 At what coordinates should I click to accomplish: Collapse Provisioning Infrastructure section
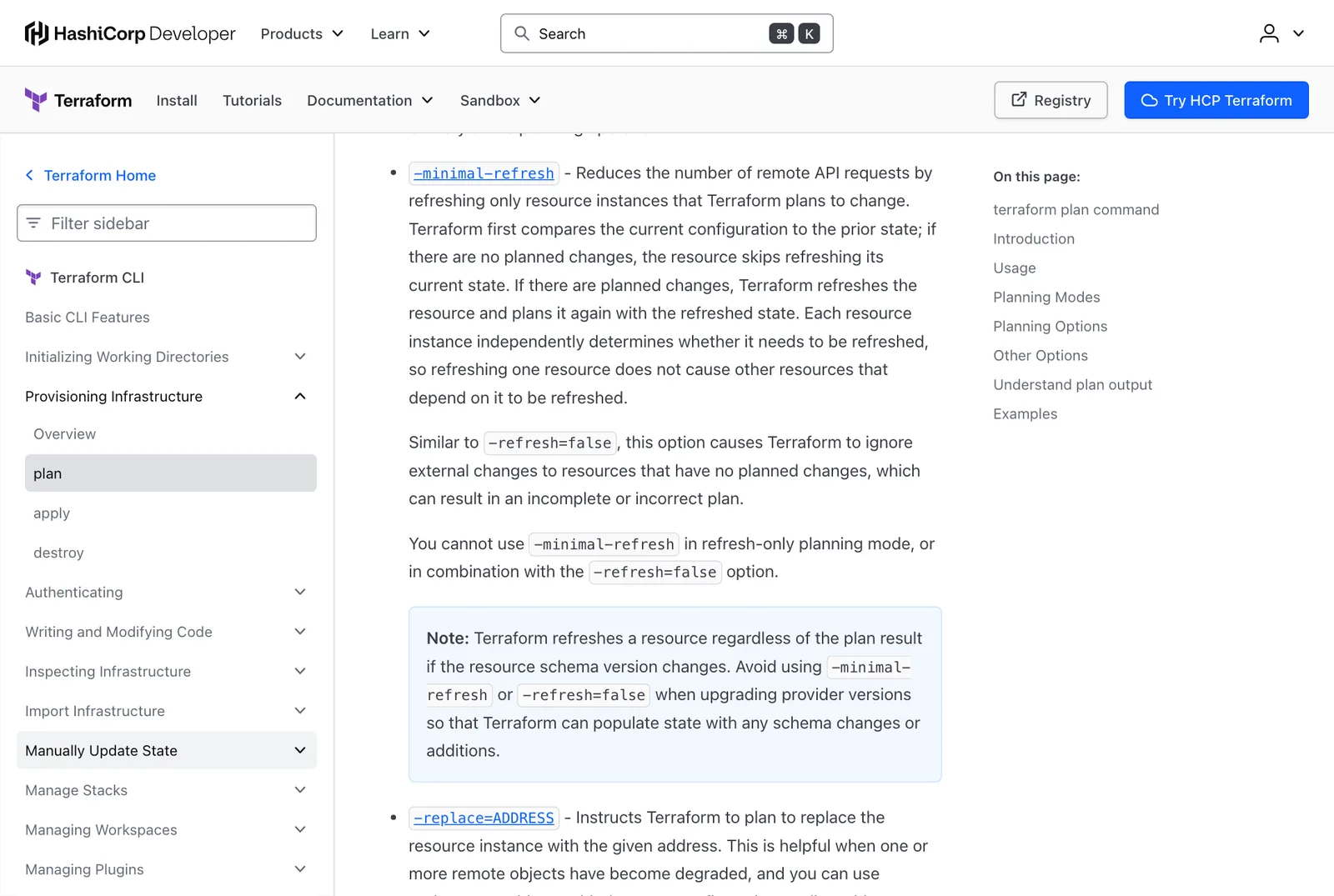[167, 397]
